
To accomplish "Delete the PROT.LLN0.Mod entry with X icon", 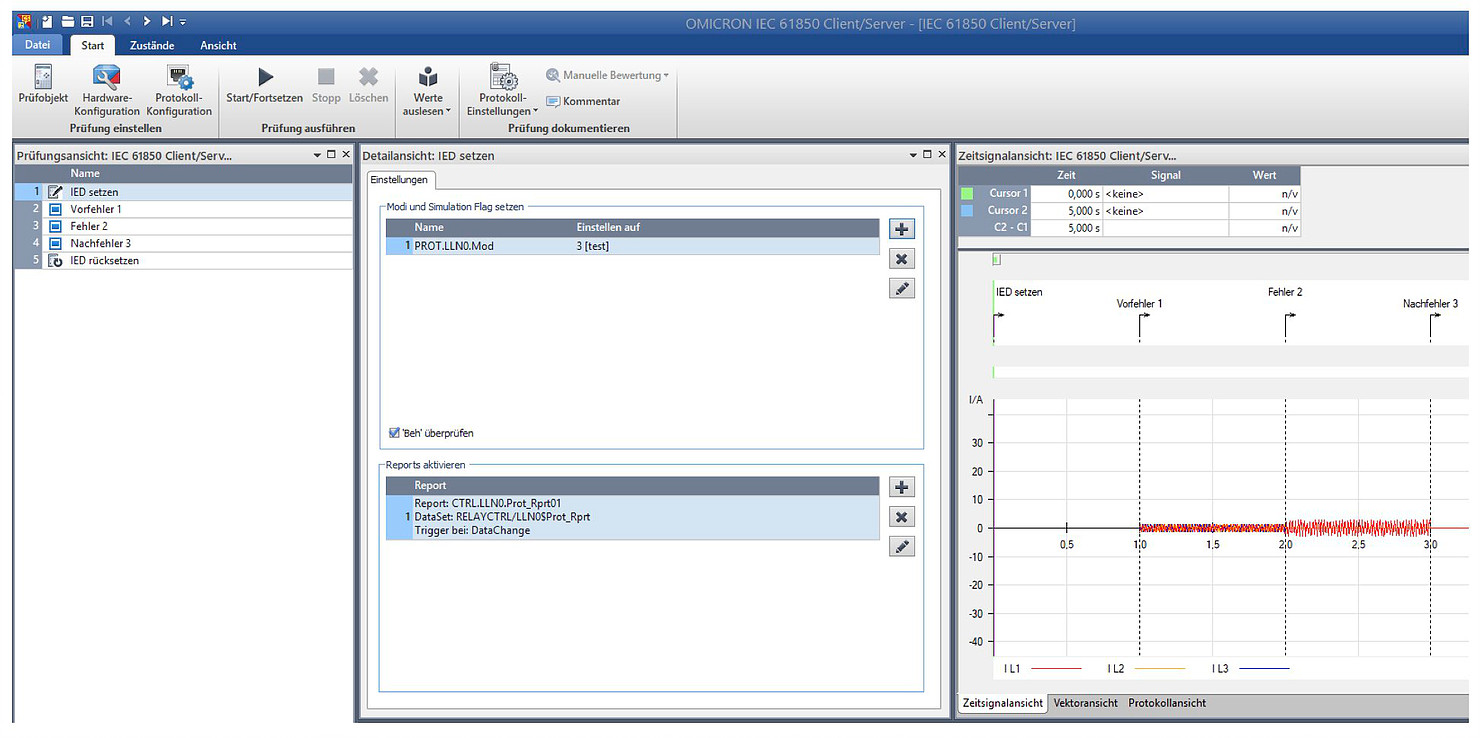I will (x=902, y=259).
